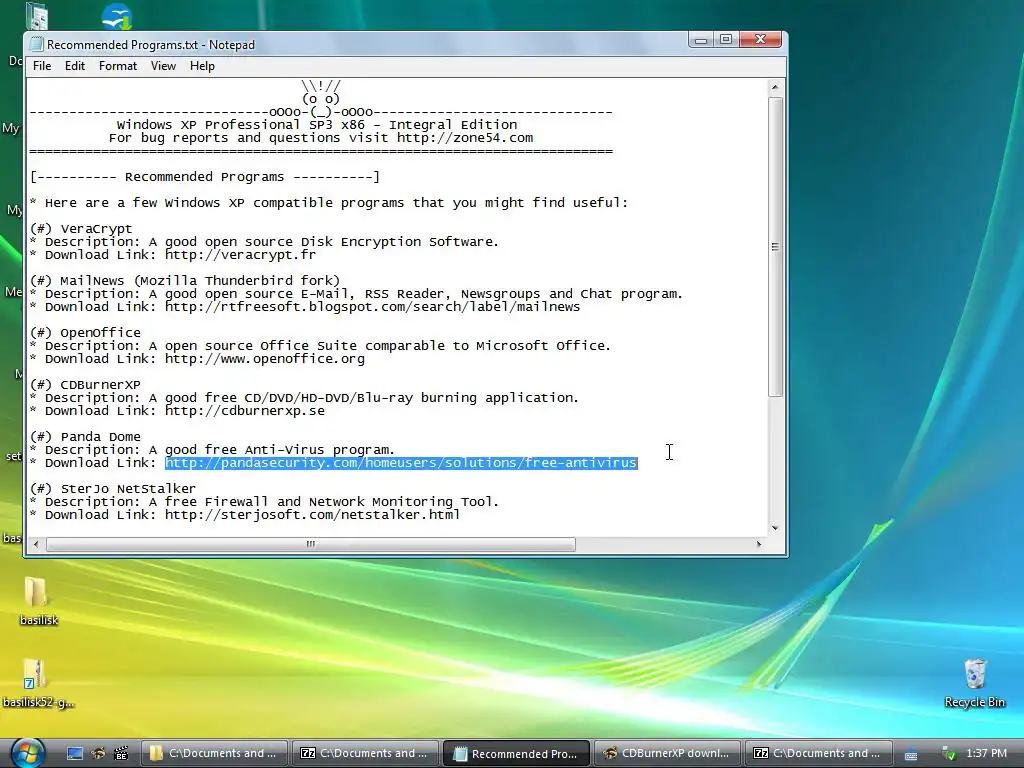Click the '(#) Panda Dome' heading line
This screenshot has width=1024, height=768.
[x=85, y=437]
